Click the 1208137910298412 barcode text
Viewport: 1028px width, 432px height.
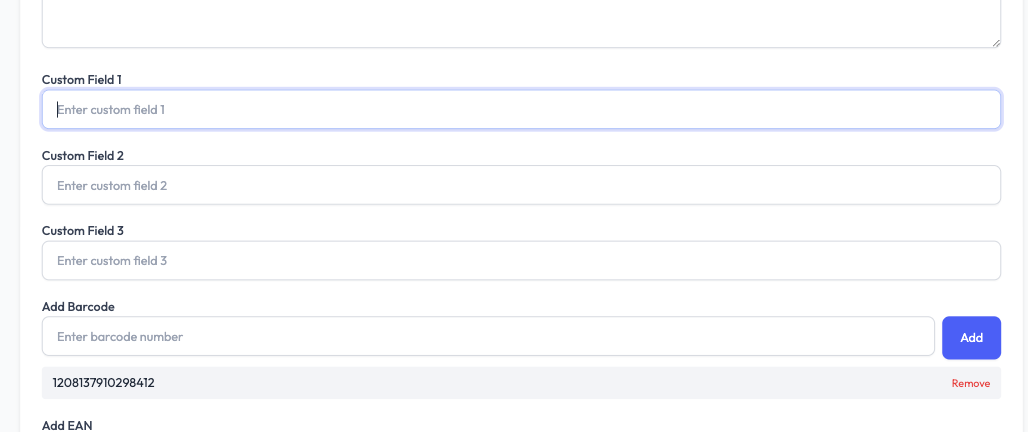pos(103,383)
